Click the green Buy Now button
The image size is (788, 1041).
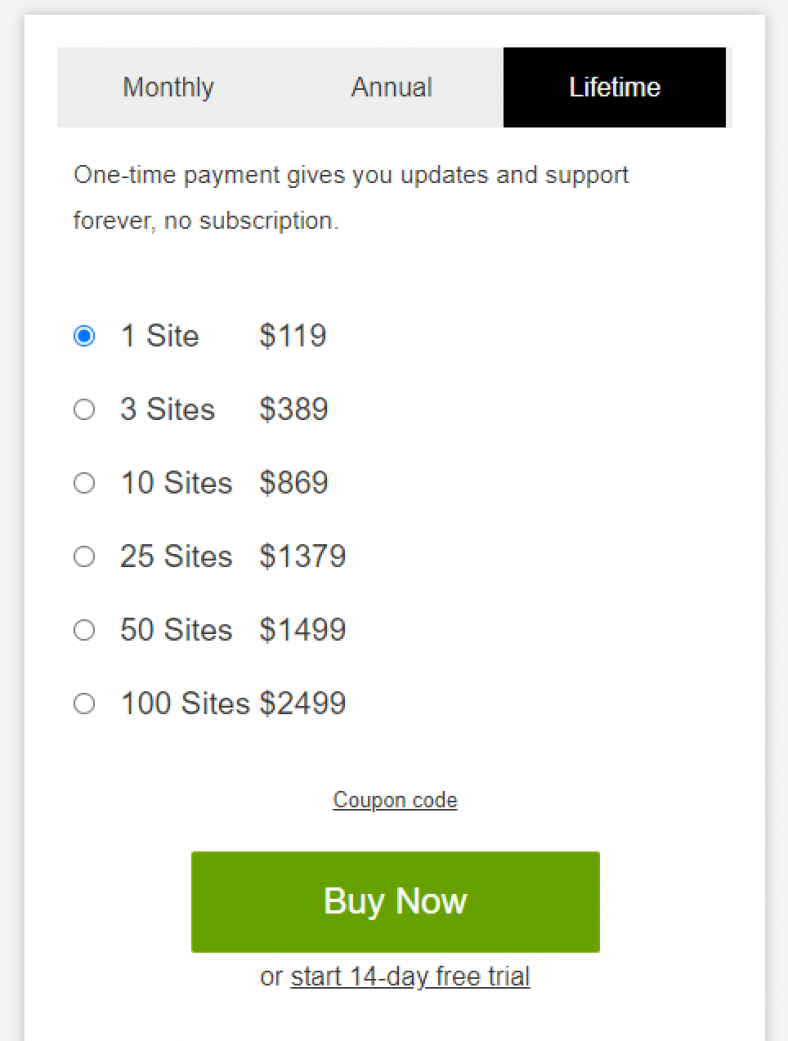[396, 902]
